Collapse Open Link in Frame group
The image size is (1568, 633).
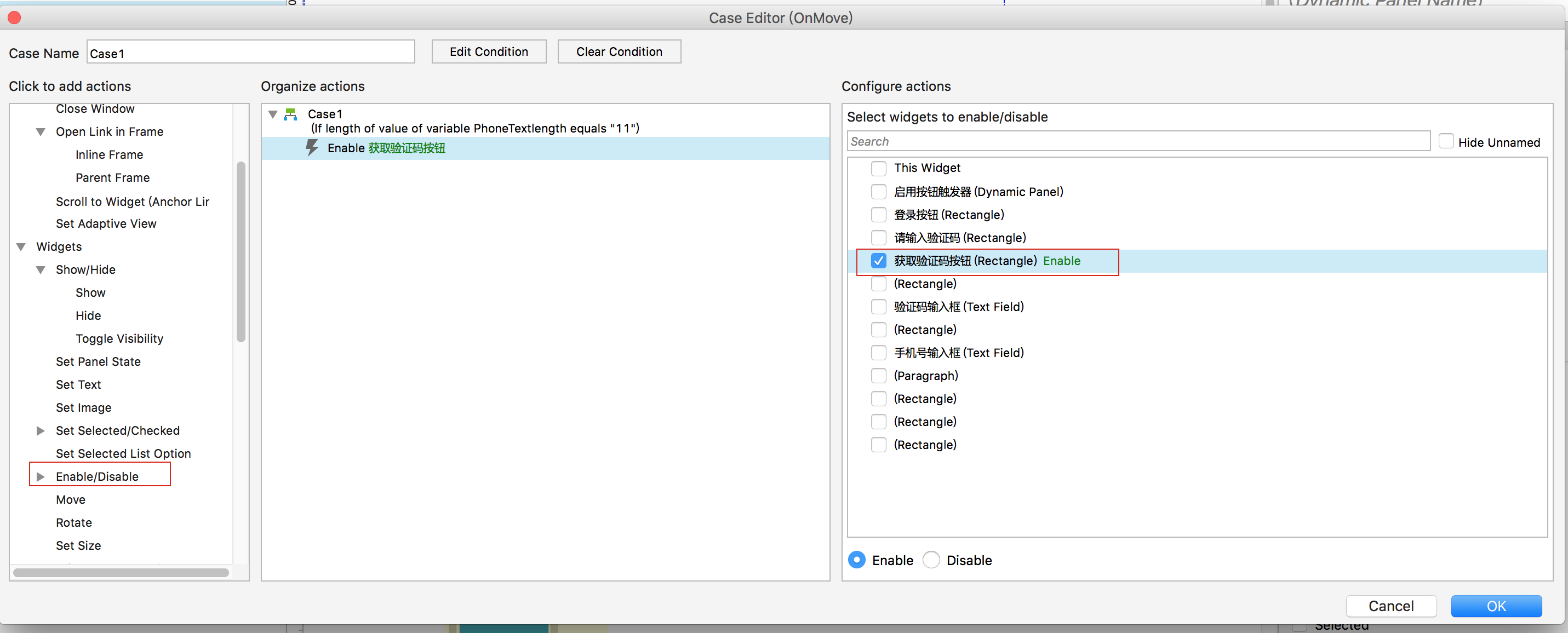tap(41, 131)
